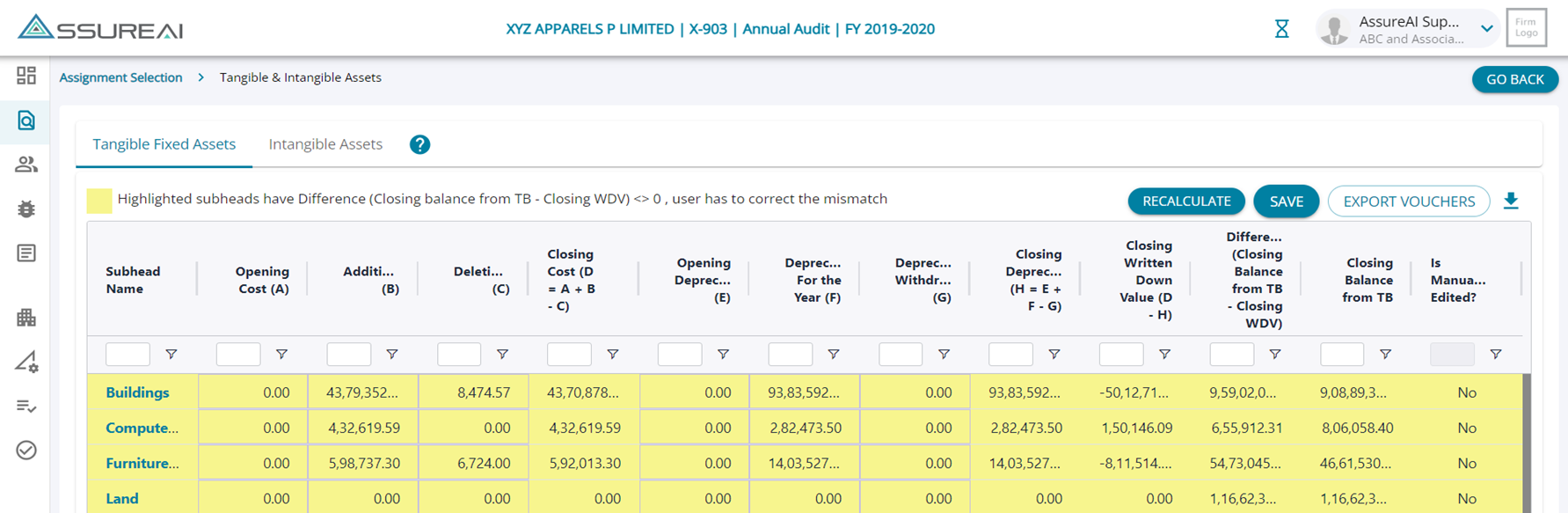
Task: Click the audit document search sidebar icon
Action: [x=26, y=121]
